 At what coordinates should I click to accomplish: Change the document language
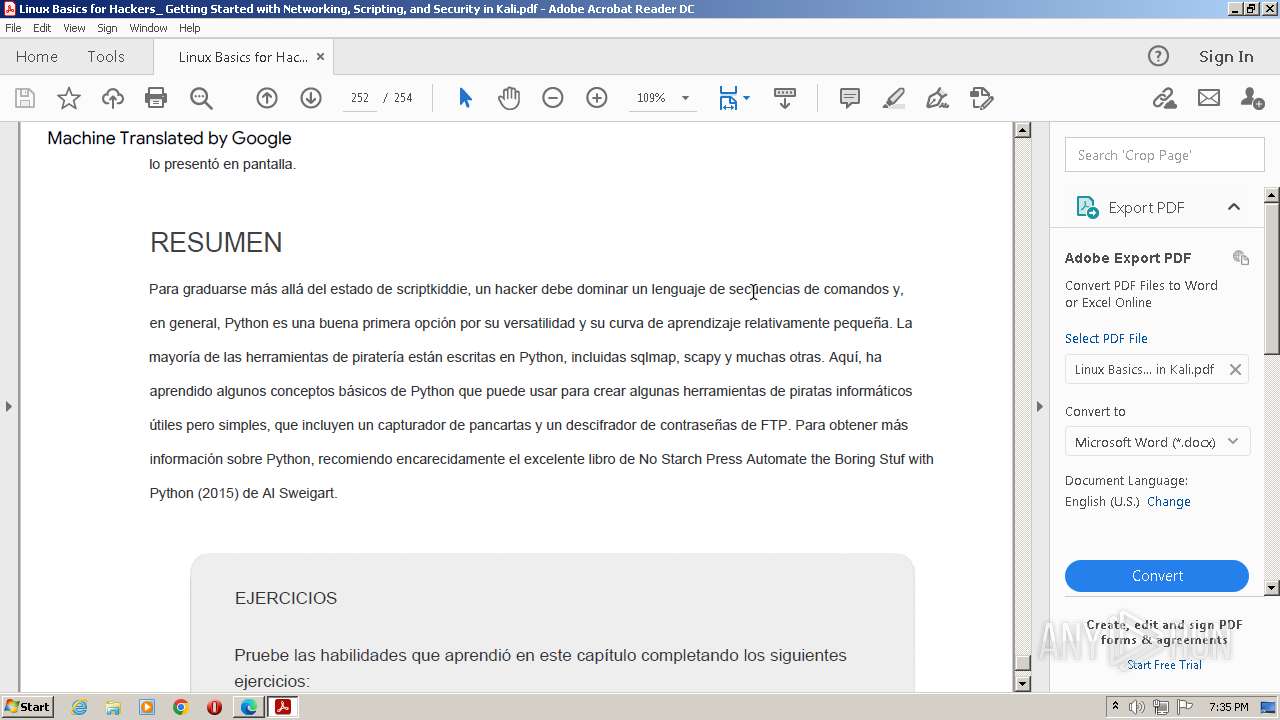tap(1168, 502)
